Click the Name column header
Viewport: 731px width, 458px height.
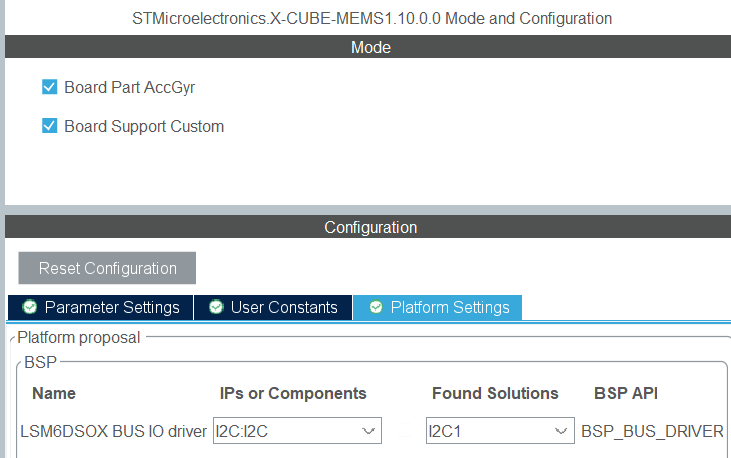(x=54, y=393)
